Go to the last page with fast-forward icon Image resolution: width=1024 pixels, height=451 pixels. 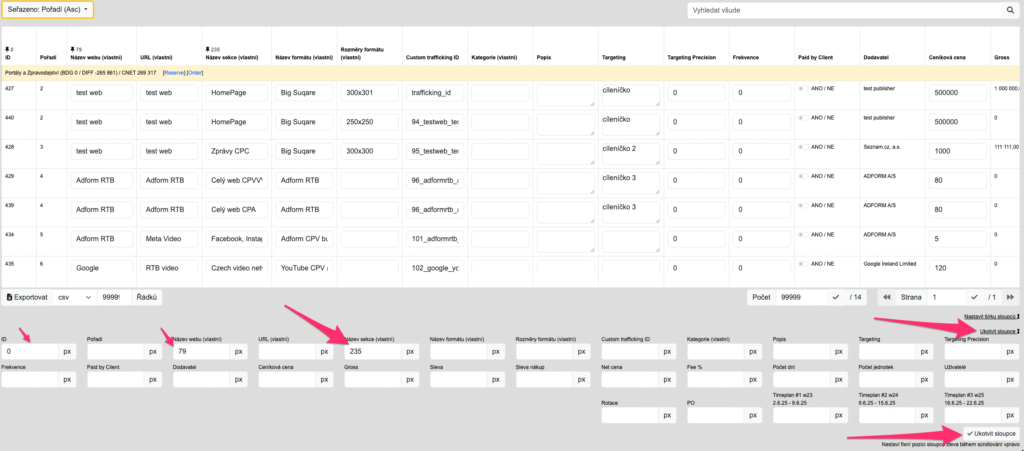point(1011,297)
